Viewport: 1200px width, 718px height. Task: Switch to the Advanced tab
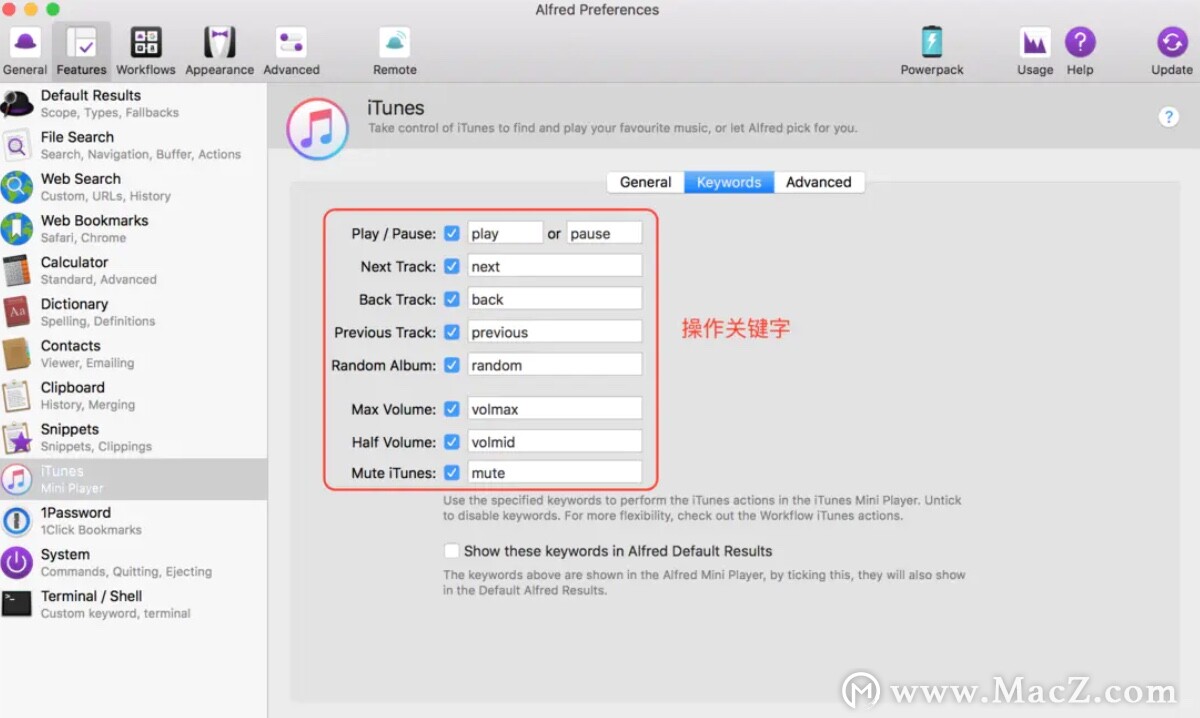(x=819, y=182)
